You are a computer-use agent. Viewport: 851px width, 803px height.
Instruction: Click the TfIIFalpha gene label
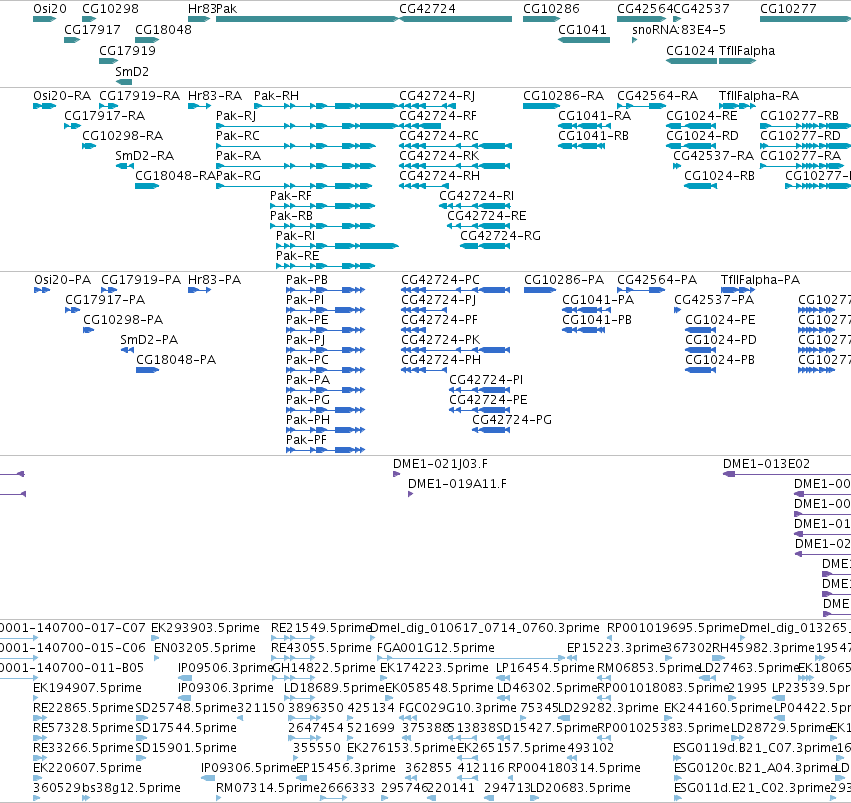click(x=747, y=50)
